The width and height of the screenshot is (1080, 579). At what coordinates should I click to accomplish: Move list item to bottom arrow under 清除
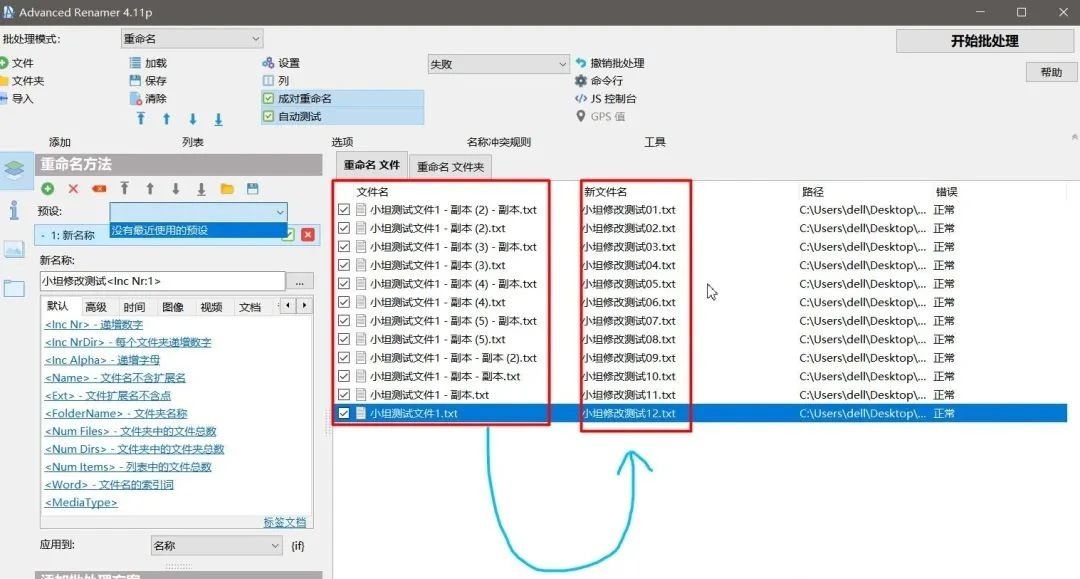click(218, 118)
